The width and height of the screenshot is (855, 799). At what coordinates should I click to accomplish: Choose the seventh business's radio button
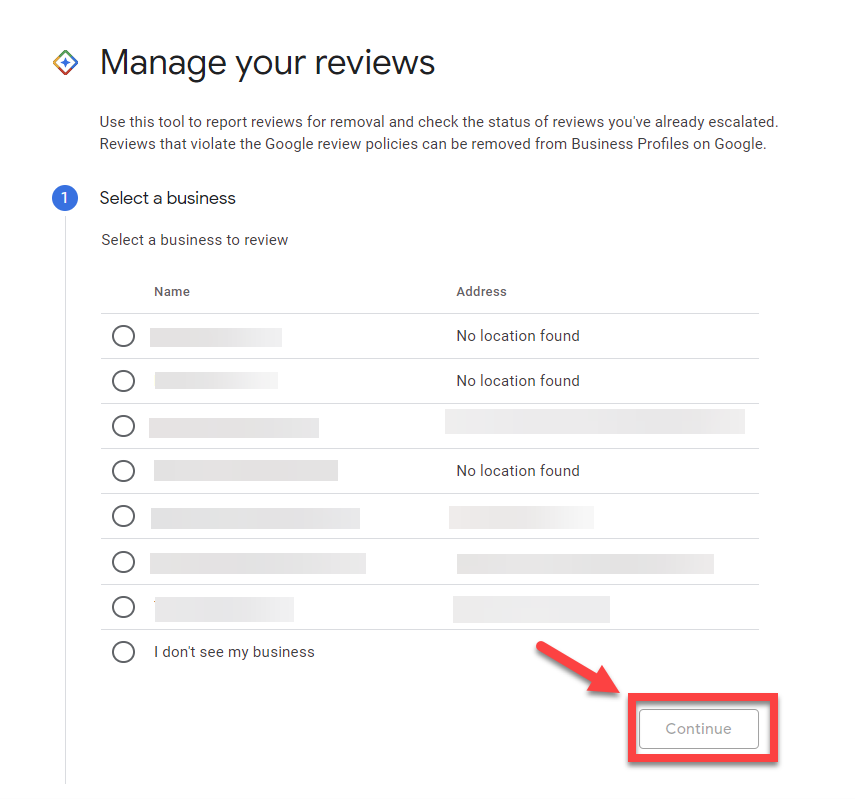pyautogui.click(x=123, y=607)
